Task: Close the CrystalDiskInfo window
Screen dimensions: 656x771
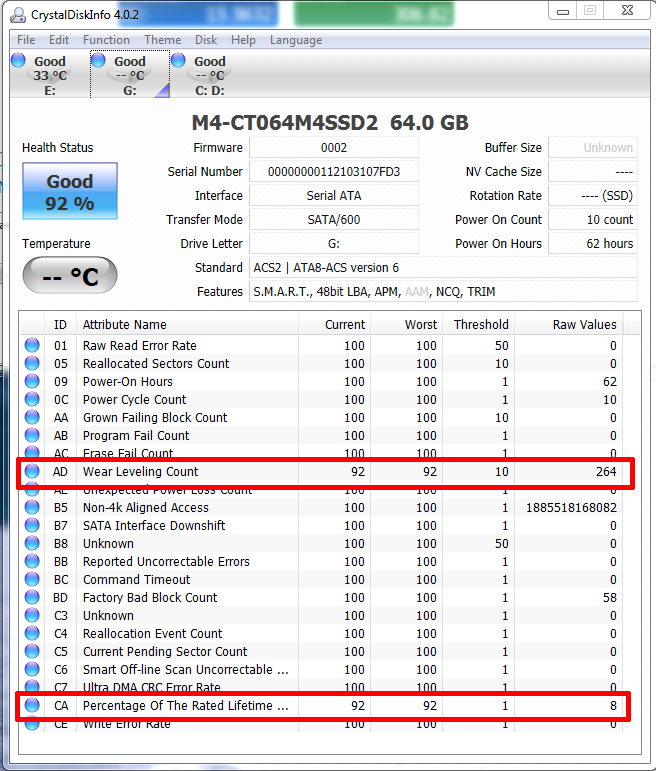Action: (x=627, y=10)
